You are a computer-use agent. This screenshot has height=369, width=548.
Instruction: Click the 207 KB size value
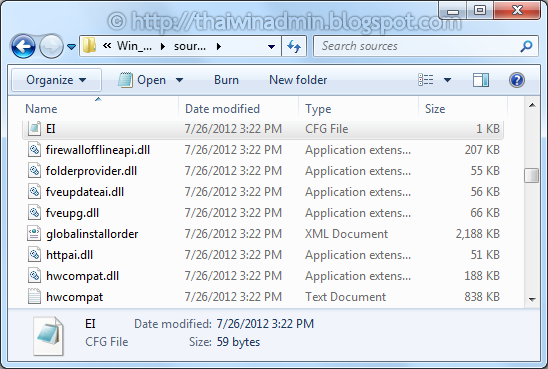tap(482, 150)
